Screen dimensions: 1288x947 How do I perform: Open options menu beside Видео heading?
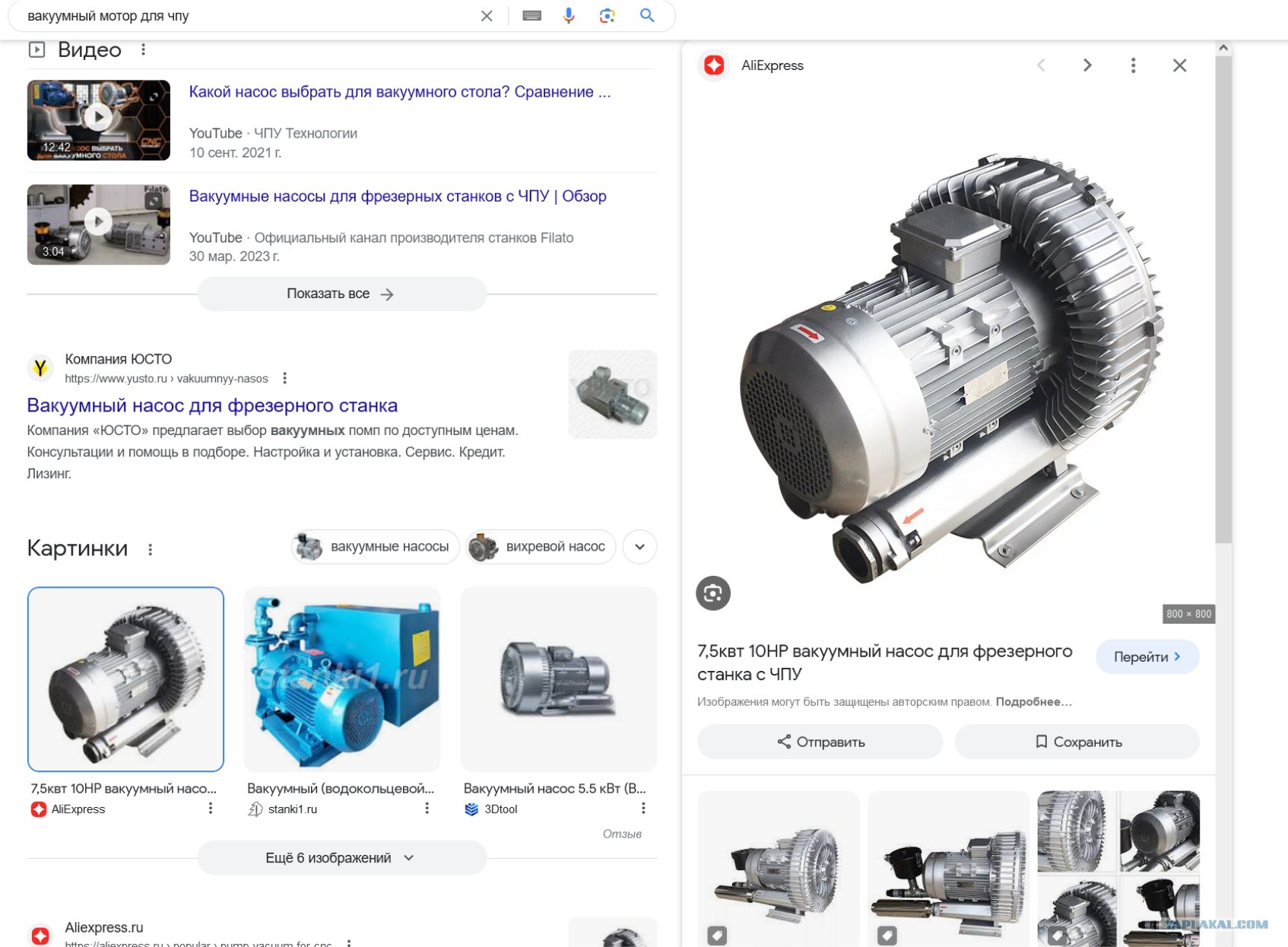pos(143,49)
